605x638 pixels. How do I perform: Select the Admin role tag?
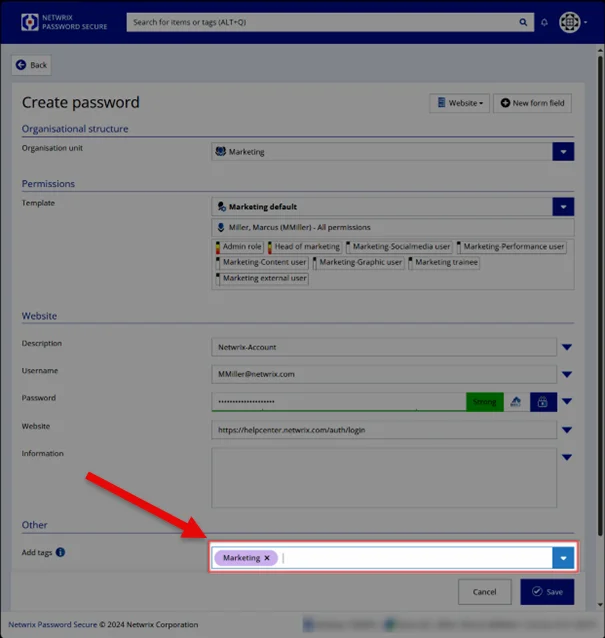[x=239, y=247]
